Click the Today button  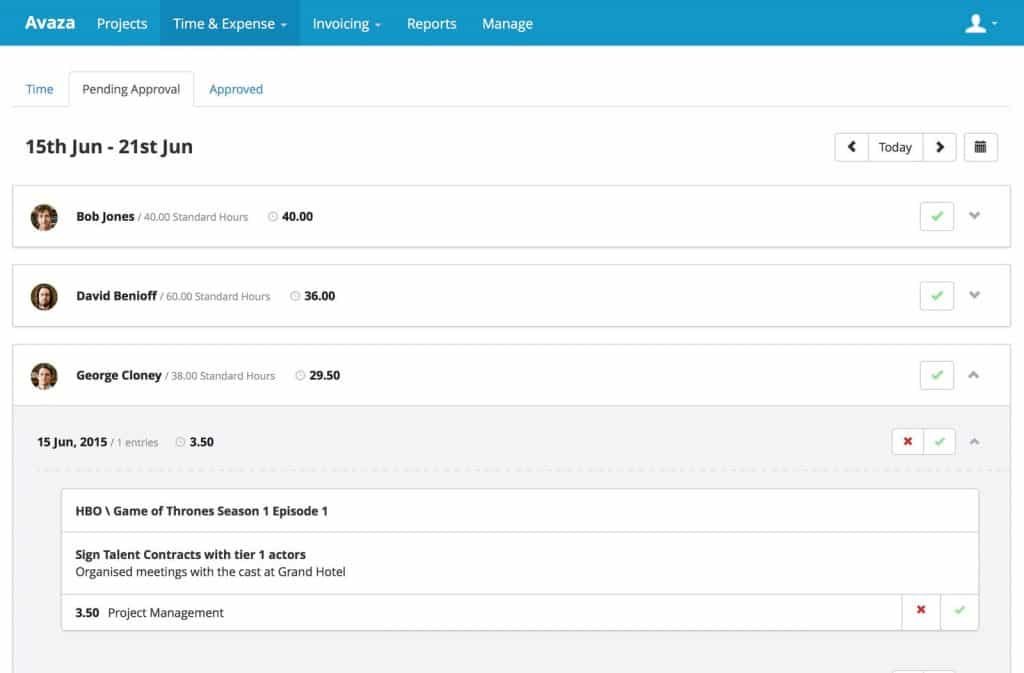point(895,147)
